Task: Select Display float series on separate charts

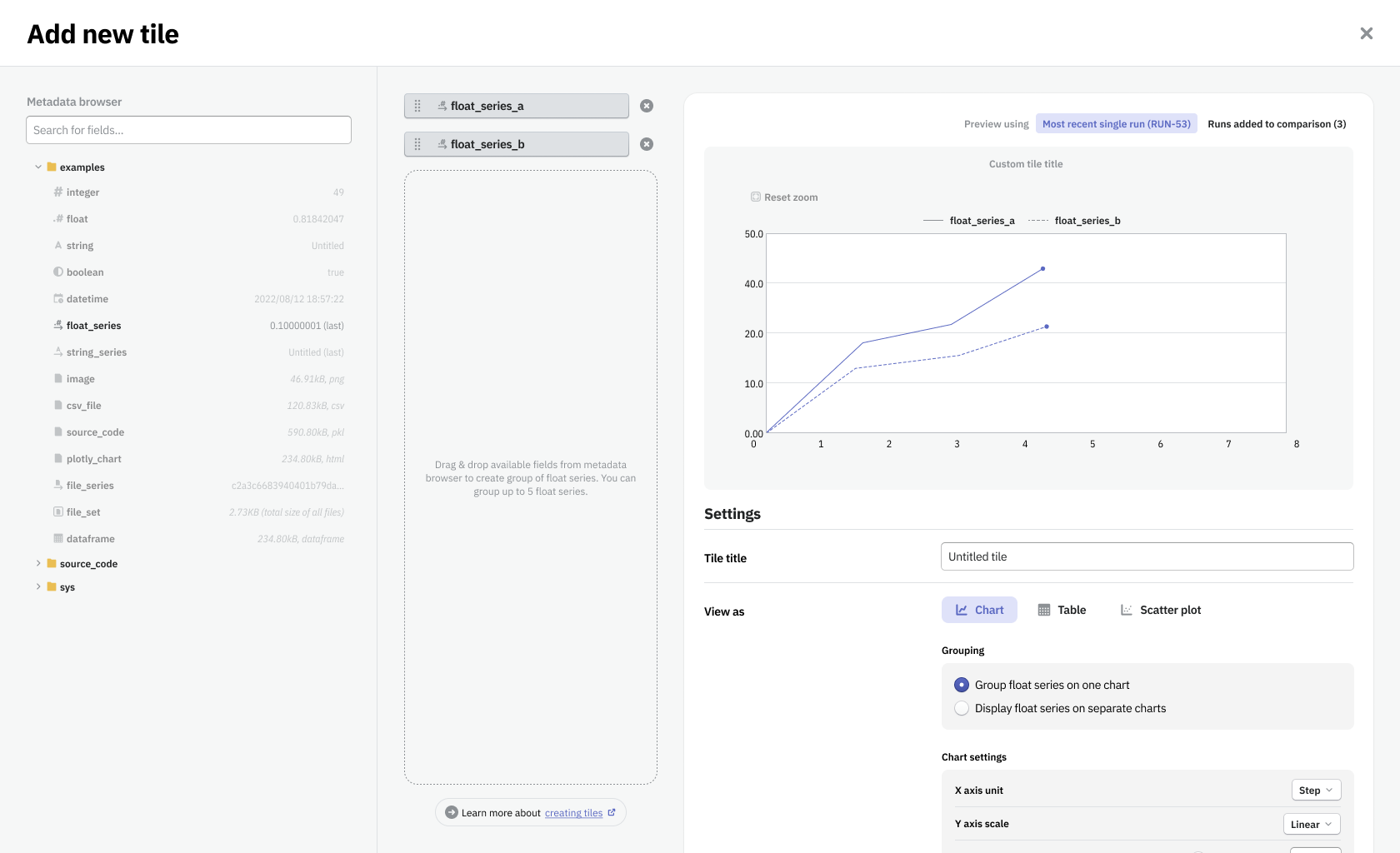Action: pyautogui.click(x=962, y=708)
